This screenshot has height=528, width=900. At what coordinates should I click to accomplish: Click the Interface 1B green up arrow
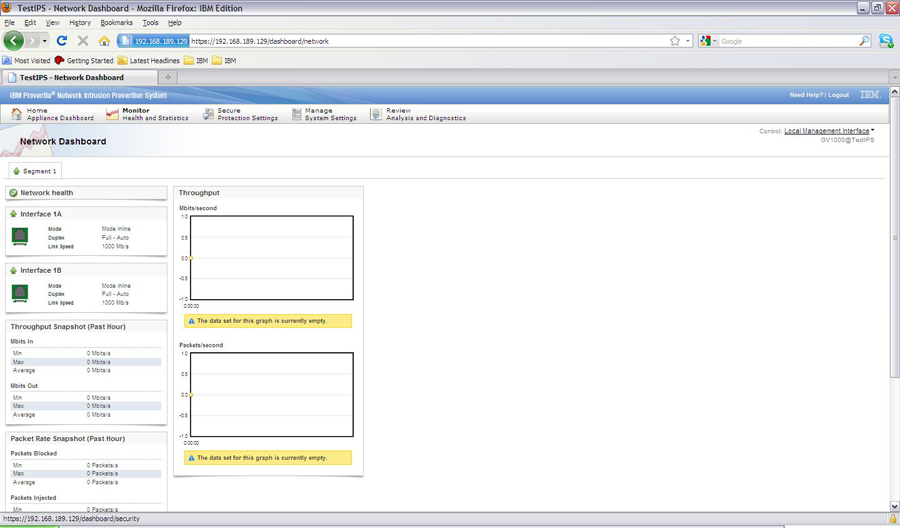click(x=13, y=270)
